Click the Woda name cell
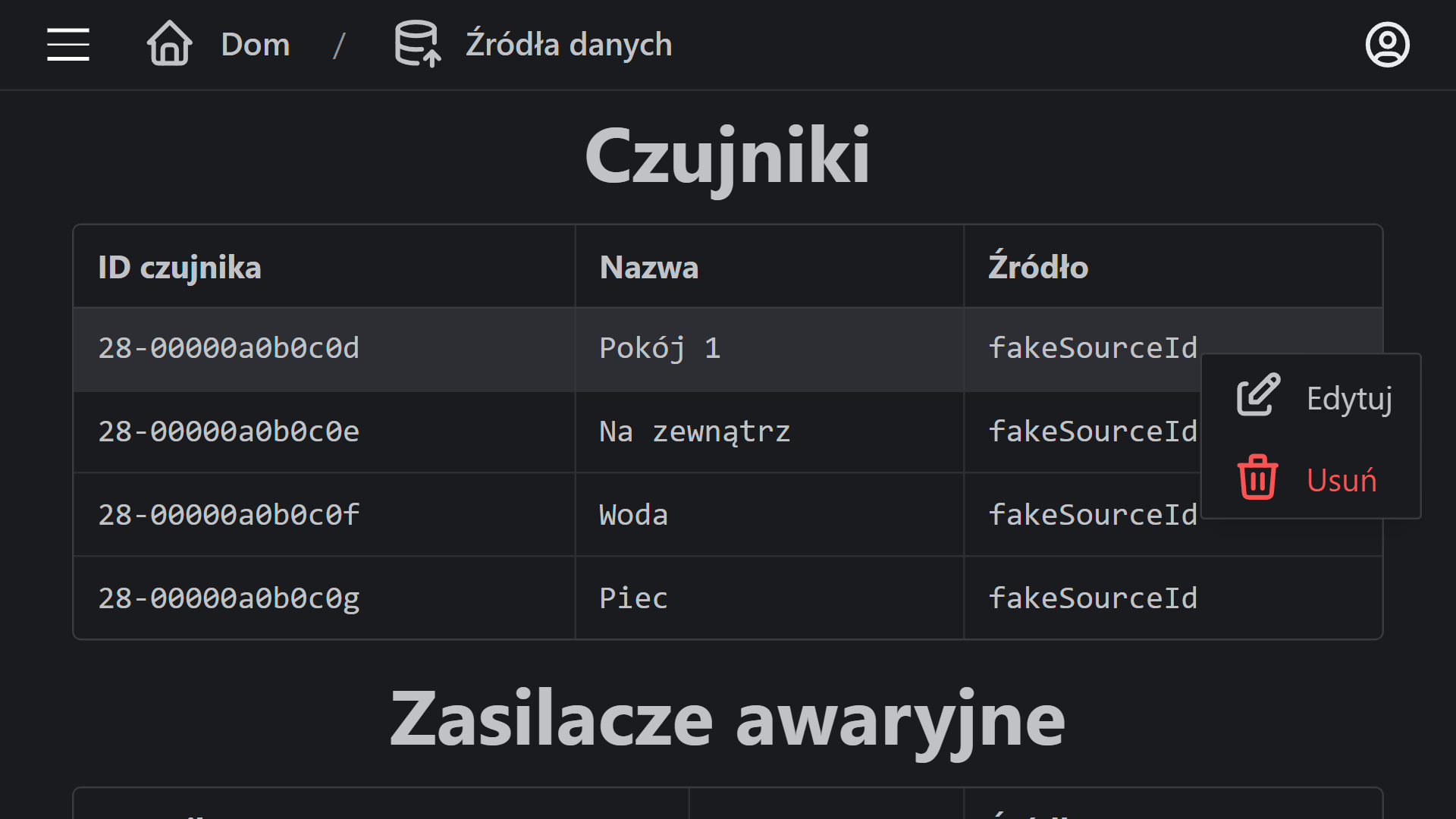The height and width of the screenshot is (819, 1456). click(769, 515)
